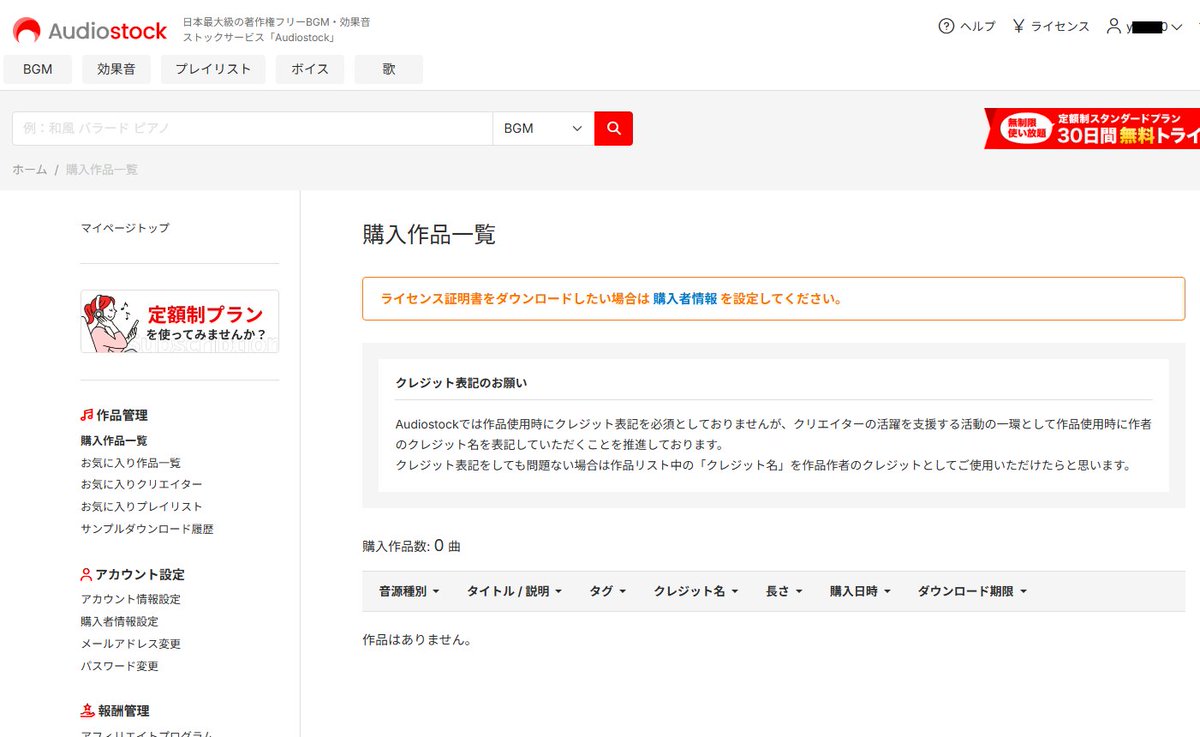
Task: Open the タグ column dropdown
Action: 607,591
